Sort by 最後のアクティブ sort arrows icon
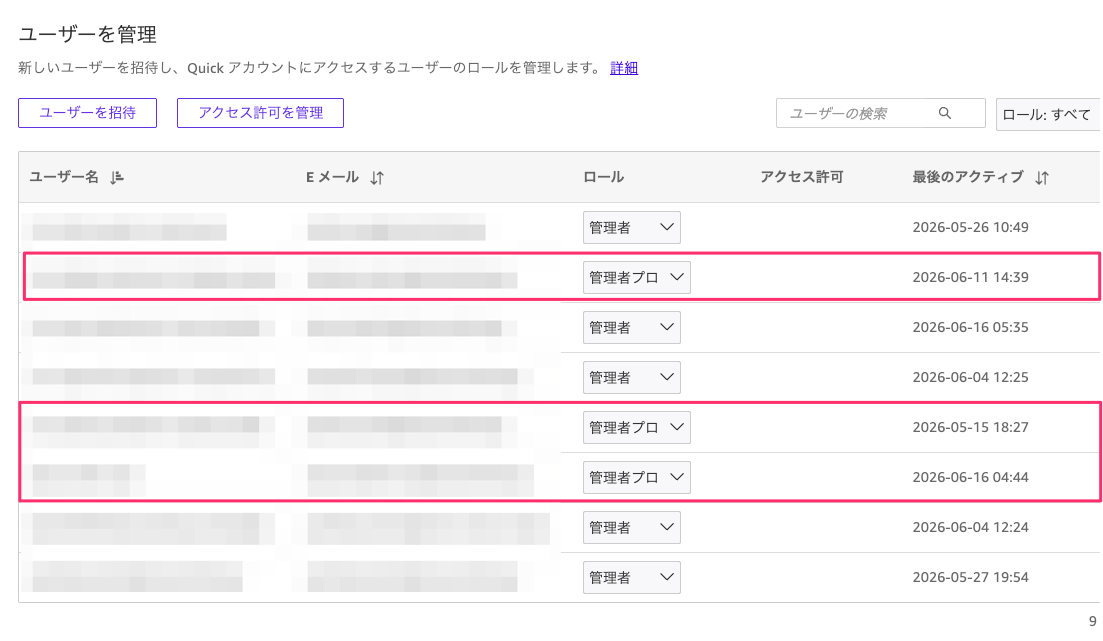Image resolution: width=1103 pixels, height=641 pixels. (x=1042, y=178)
